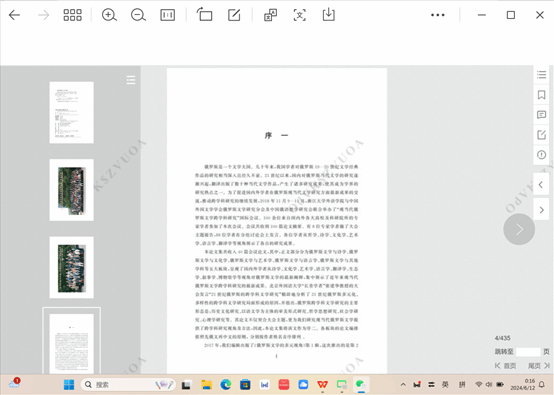Open the outline list in right sidebar
The width and height of the screenshot is (554, 395).
coord(541,75)
